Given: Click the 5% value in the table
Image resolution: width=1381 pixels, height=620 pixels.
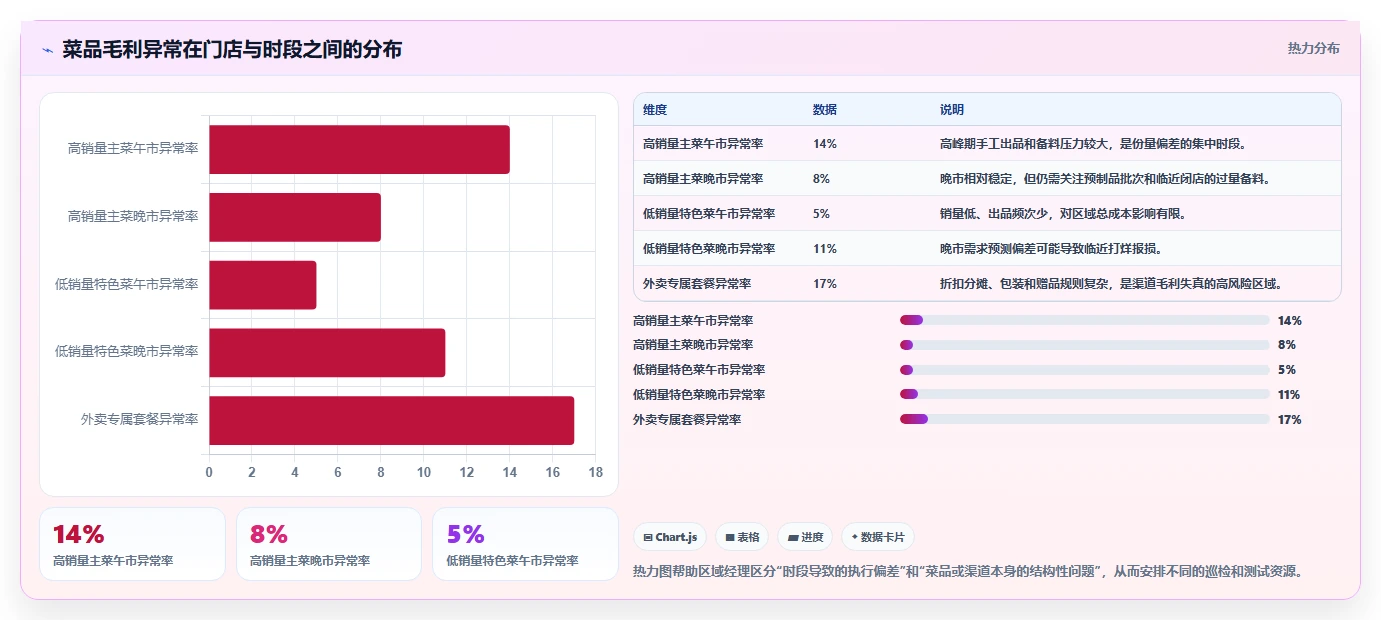Looking at the screenshot, I should click(x=821, y=213).
